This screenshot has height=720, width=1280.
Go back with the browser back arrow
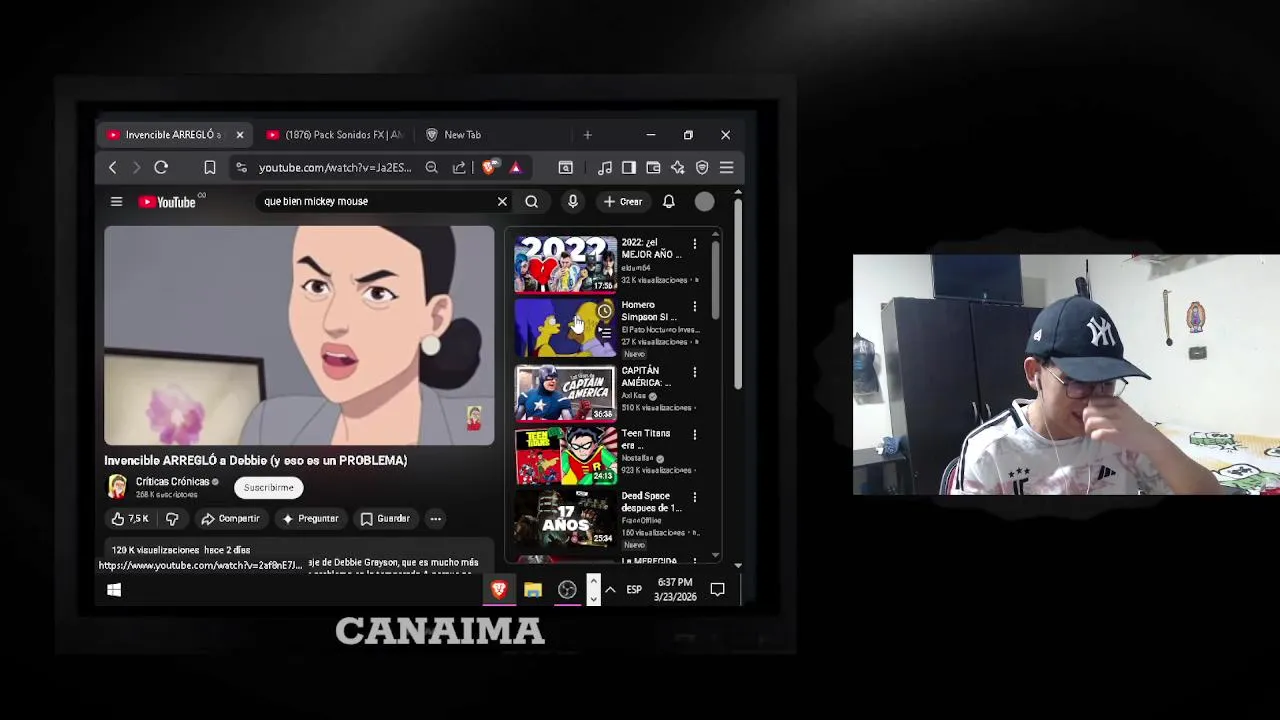coord(112,168)
